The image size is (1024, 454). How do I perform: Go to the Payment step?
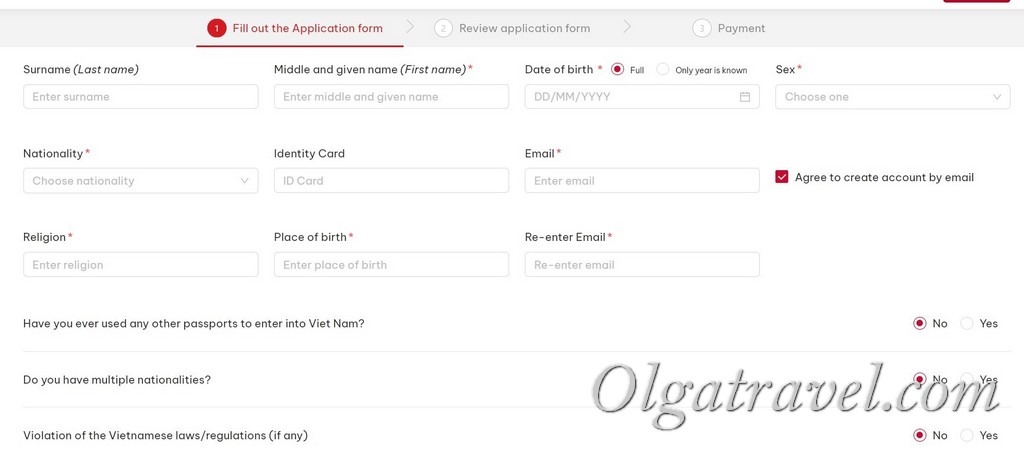tap(741, 28)
